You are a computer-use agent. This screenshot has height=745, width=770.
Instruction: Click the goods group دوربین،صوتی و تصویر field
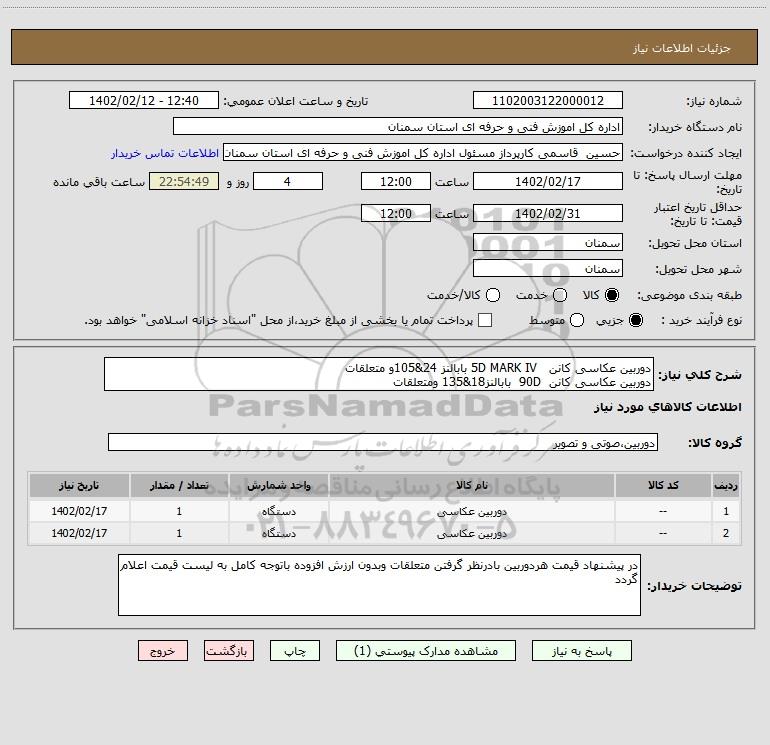[x=383, y=442]
